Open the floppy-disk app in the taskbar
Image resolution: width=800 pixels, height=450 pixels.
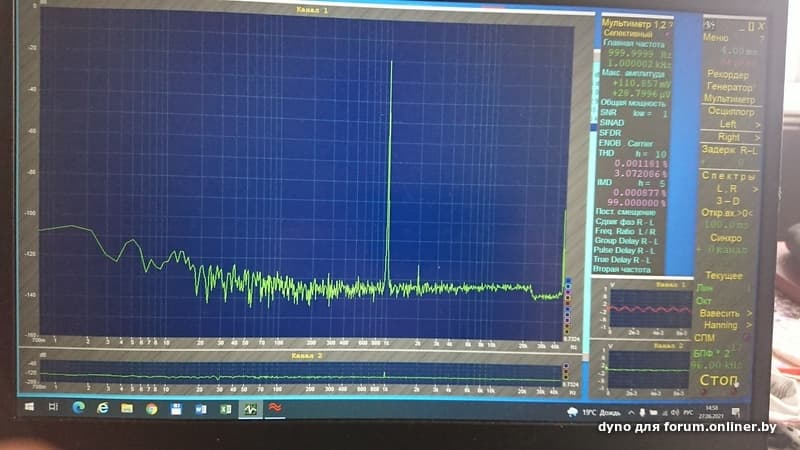click(176, 409)
